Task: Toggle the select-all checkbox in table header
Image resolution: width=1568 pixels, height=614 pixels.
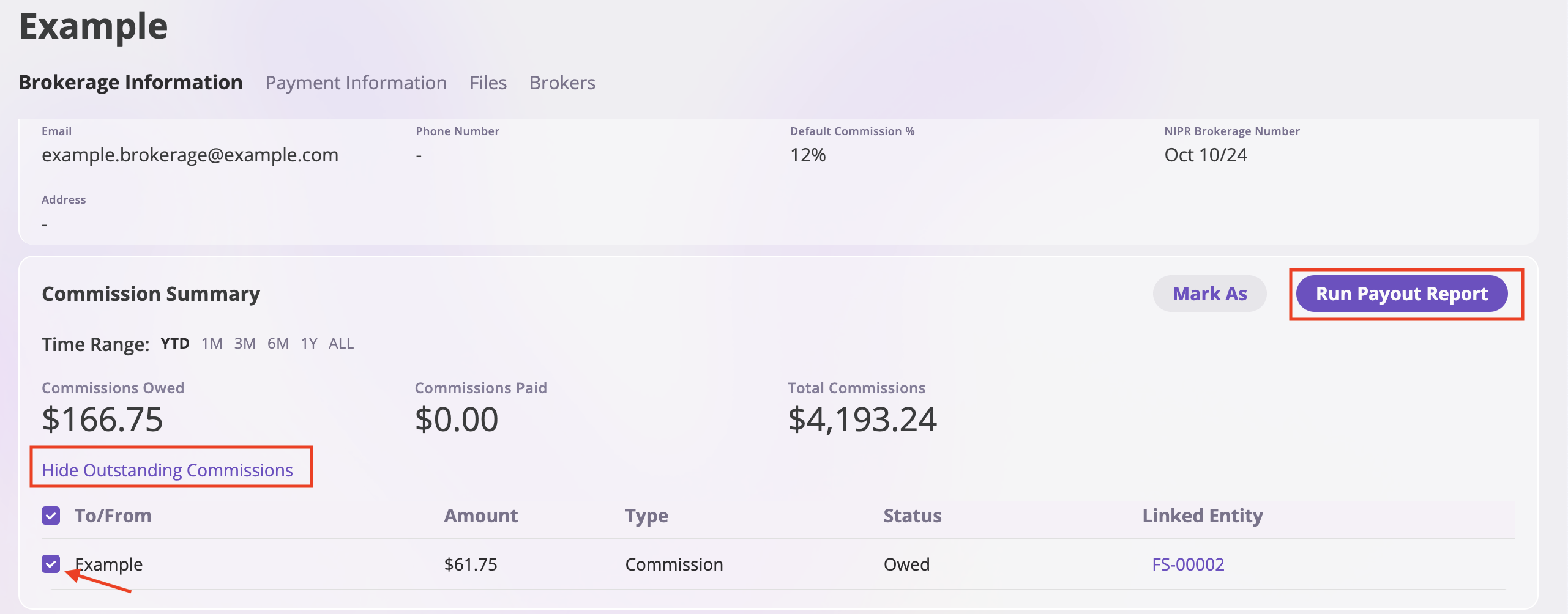Action: (51, 516)
